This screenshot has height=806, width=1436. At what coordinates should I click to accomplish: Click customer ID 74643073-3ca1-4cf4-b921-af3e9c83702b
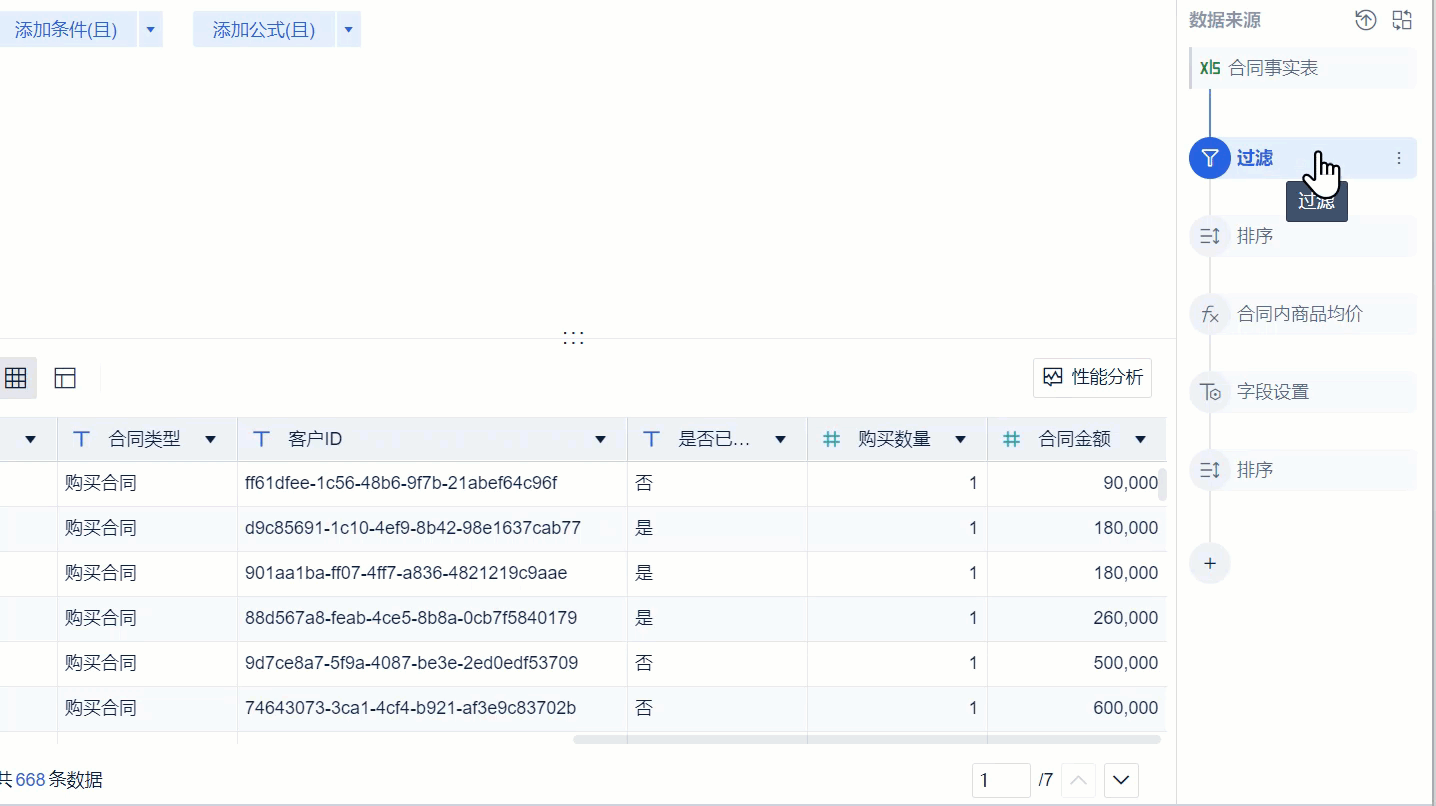pos(411,708)
